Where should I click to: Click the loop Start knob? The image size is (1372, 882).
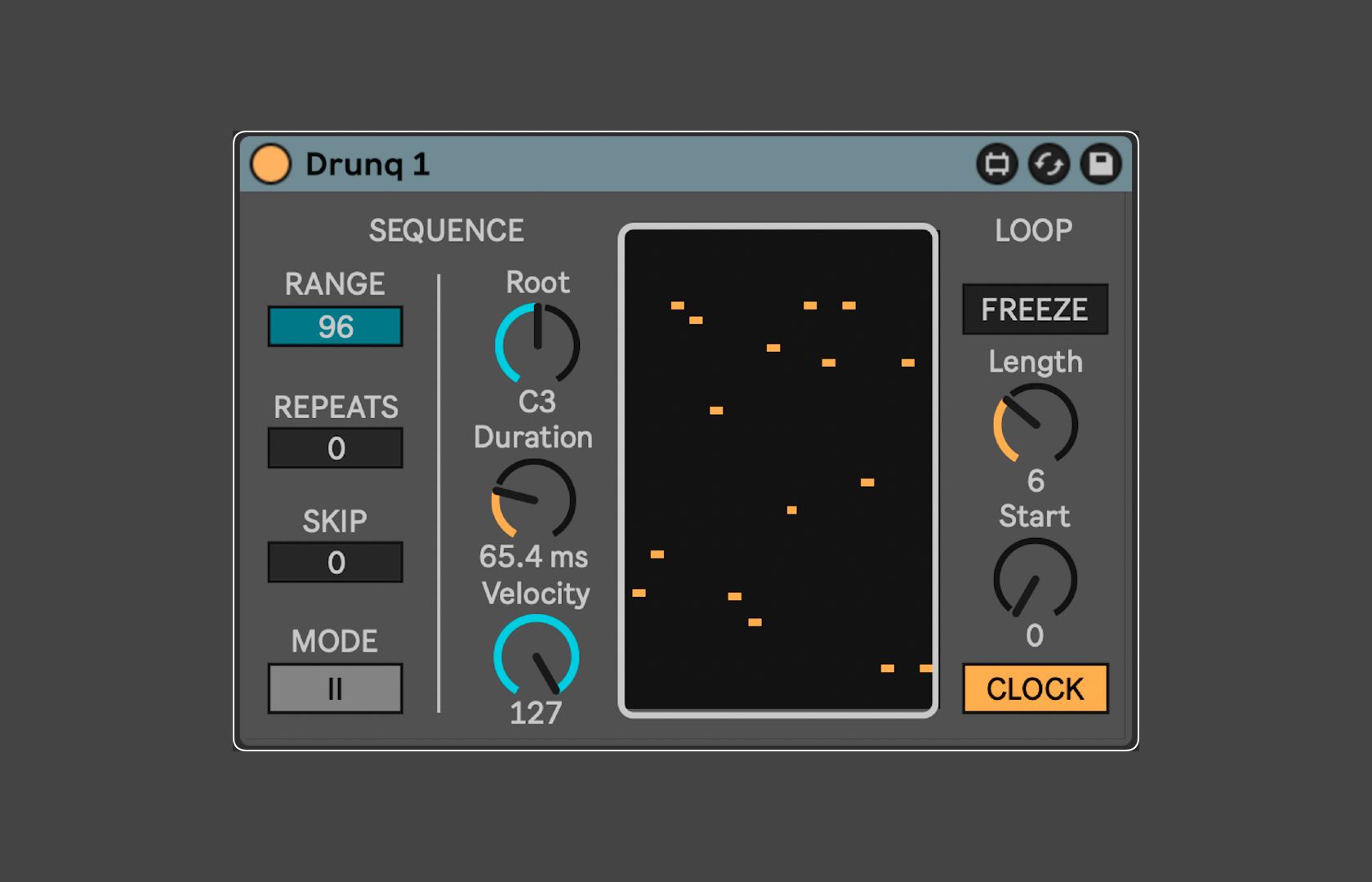click(x=1035, y=579)
